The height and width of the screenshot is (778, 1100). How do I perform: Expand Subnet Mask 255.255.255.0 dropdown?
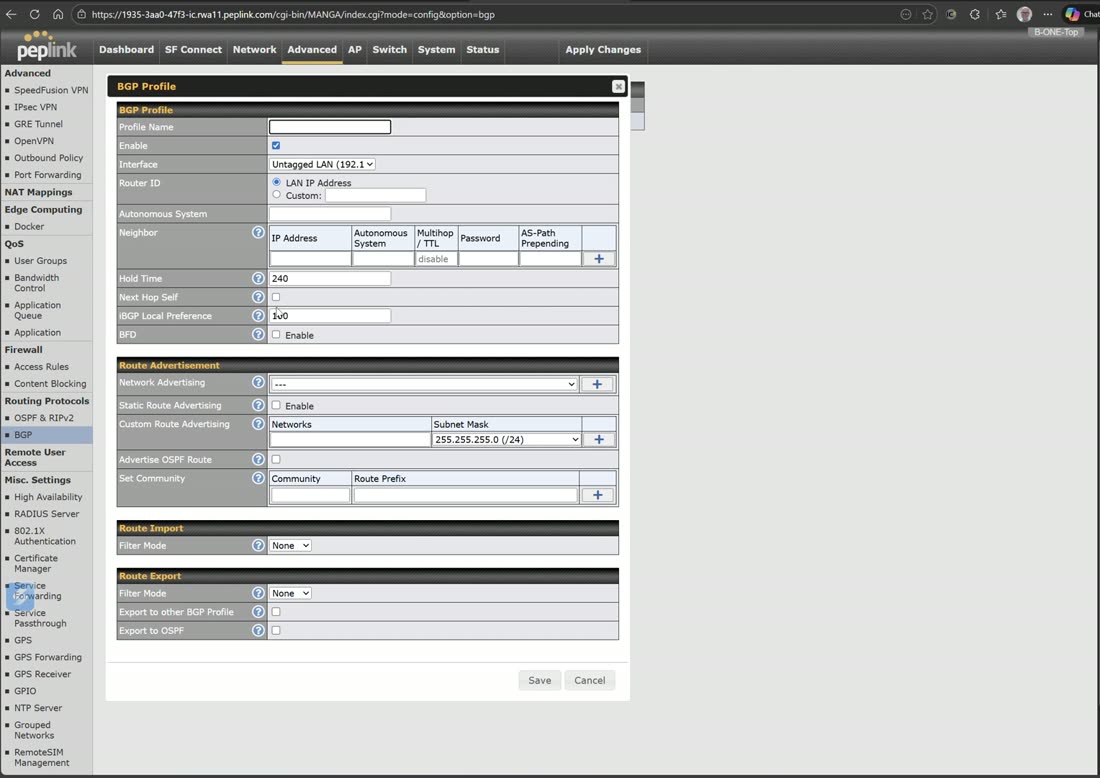tap(506, 439)
